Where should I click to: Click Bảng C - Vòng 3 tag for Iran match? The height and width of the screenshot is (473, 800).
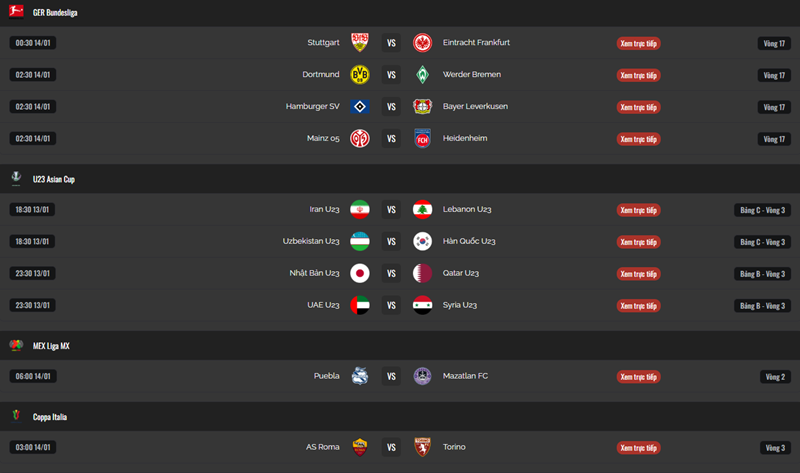click(763, 210)
